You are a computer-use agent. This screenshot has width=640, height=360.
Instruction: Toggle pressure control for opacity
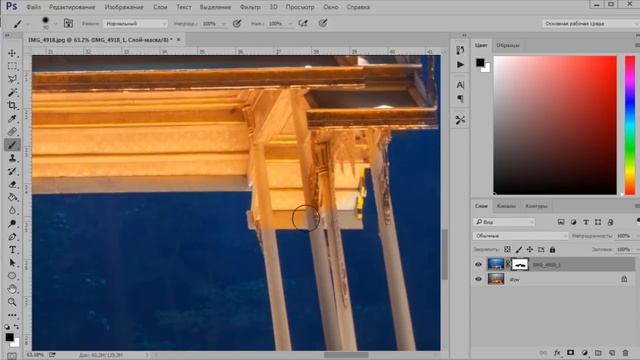pyautogui.click(x=237, y=23)
